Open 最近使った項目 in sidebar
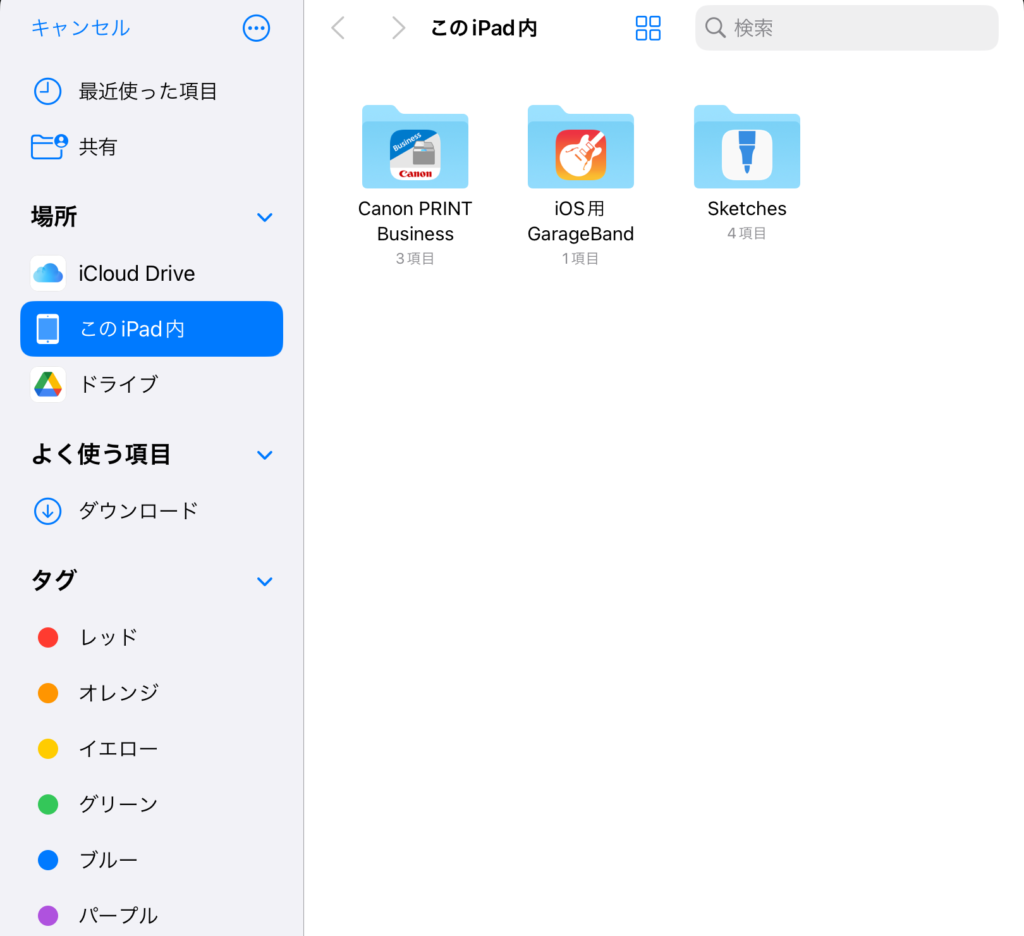This screenshot has width=1024, height=936. pyautogui.click(x=147, y=91)
